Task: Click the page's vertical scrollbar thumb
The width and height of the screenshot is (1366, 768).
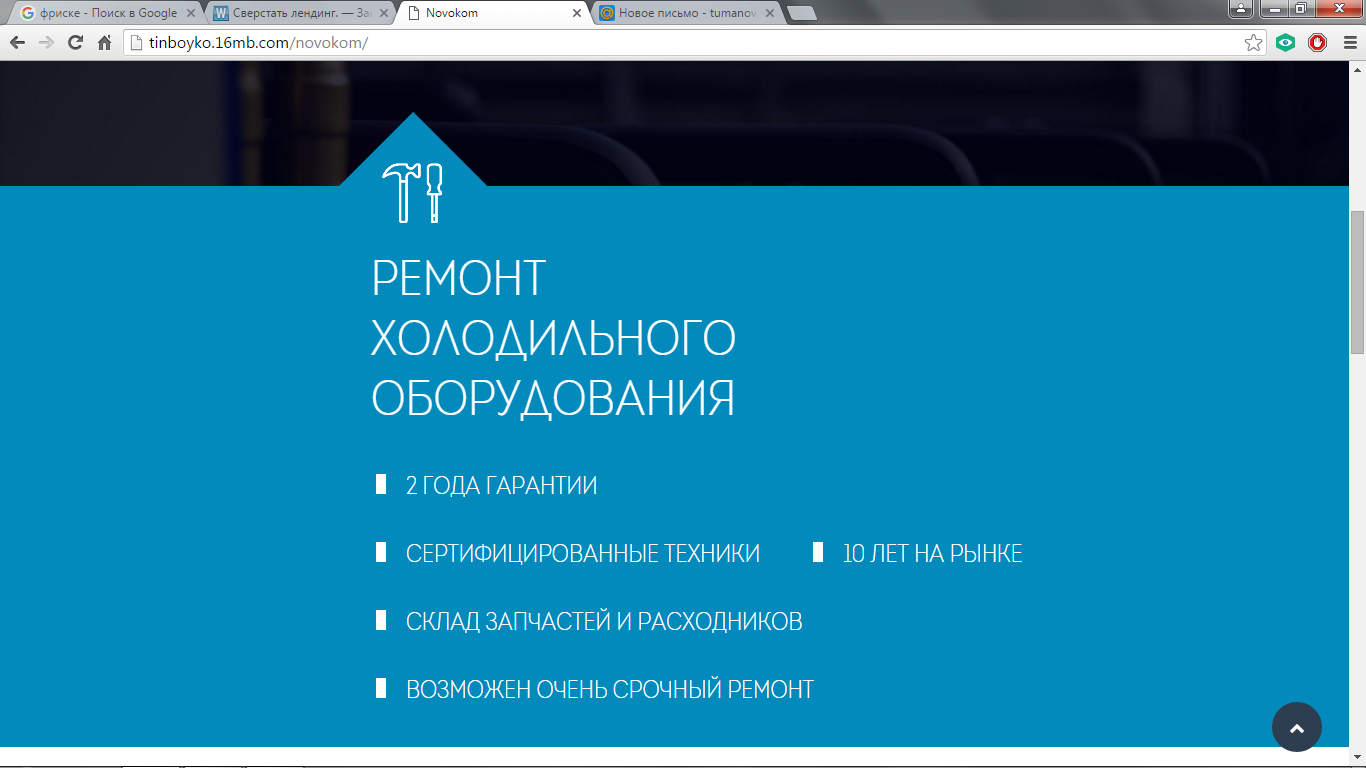Action: pos(1357,282)
